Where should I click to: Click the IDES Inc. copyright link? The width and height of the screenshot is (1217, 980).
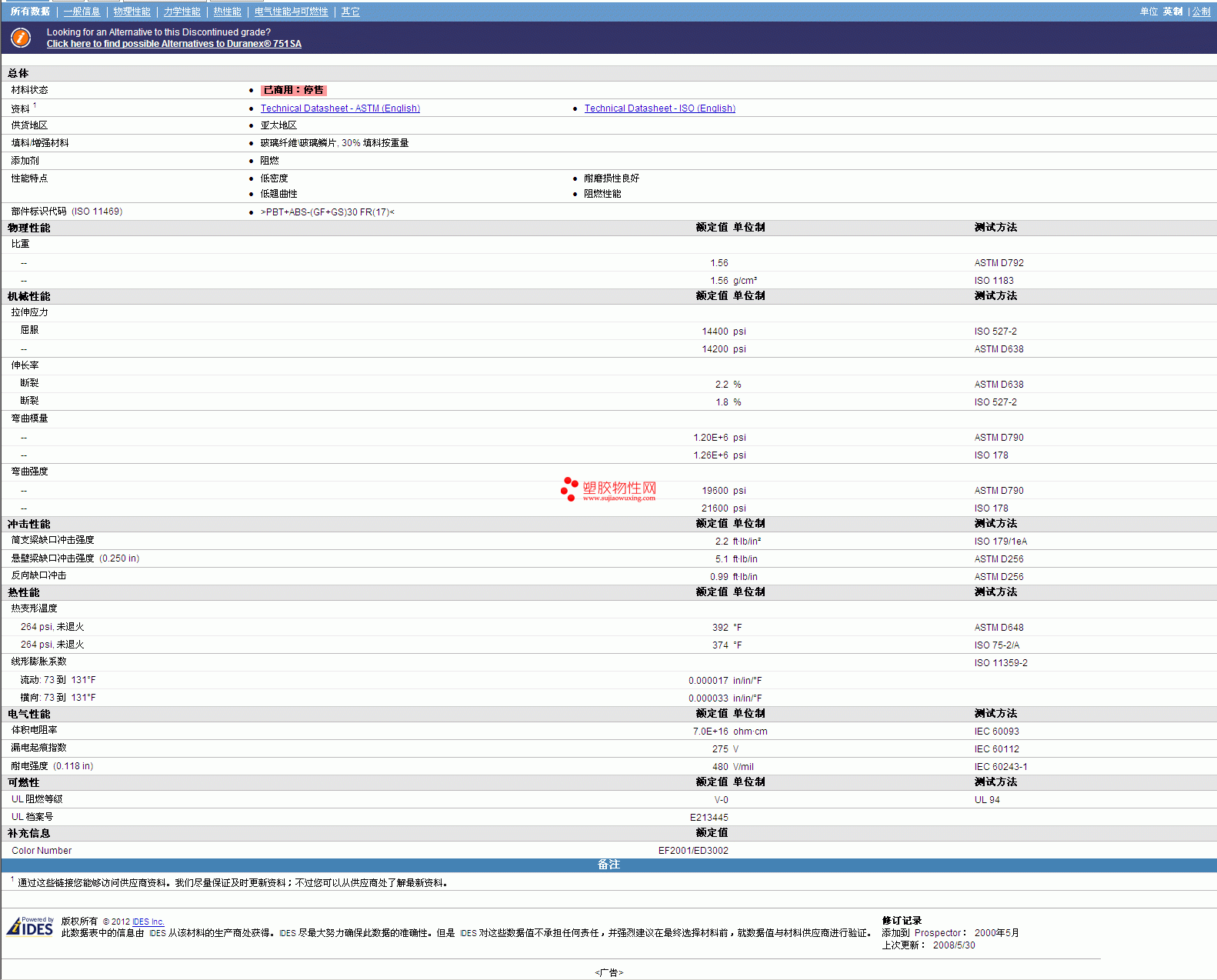(148, 922)
